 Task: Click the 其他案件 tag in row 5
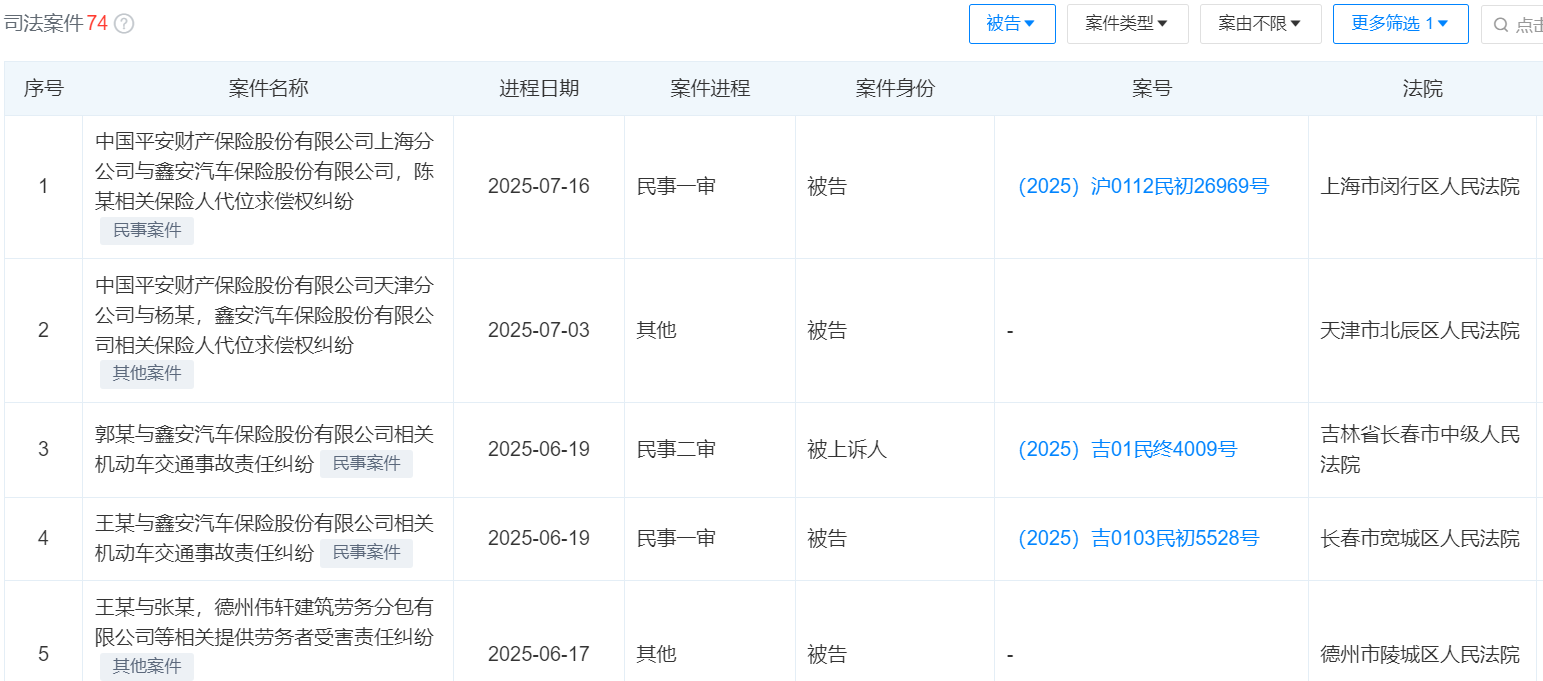(x=147, y=666)
